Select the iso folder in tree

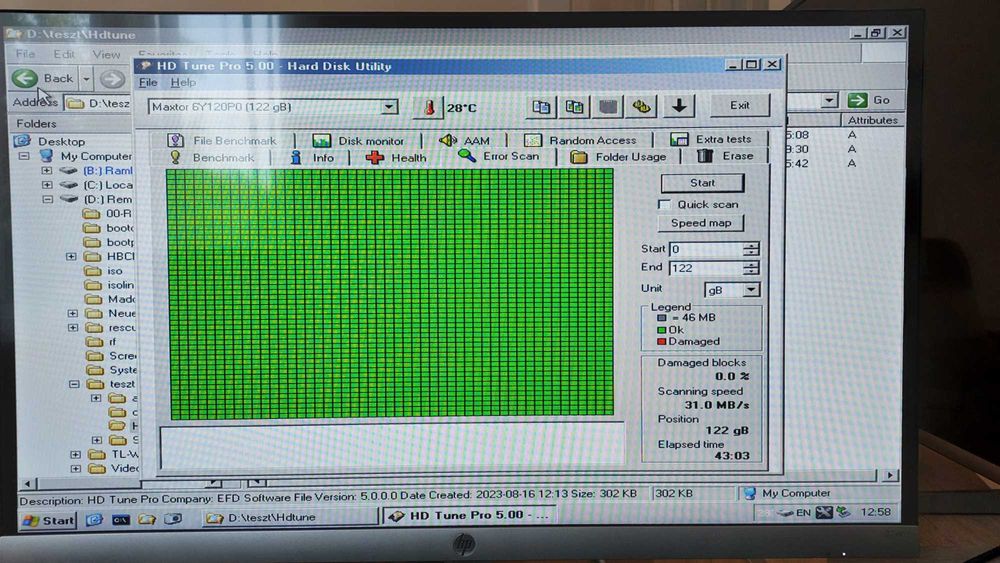(115, 270)
